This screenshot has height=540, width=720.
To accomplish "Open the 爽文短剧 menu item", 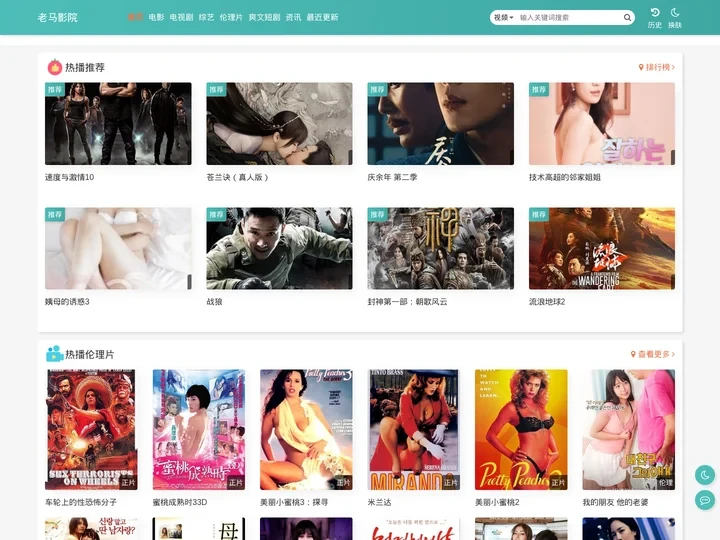I will click(x=264, y=17).
